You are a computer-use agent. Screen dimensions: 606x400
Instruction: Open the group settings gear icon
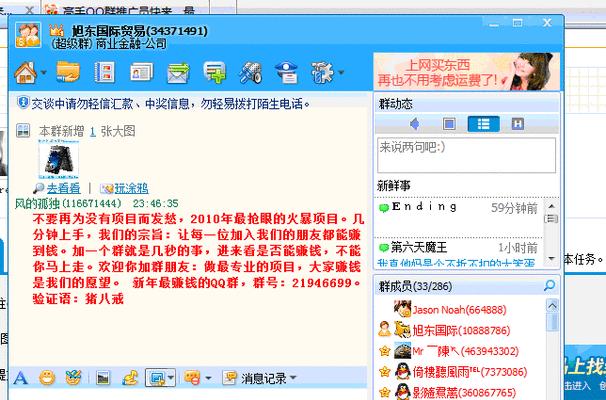pos(322,72)
